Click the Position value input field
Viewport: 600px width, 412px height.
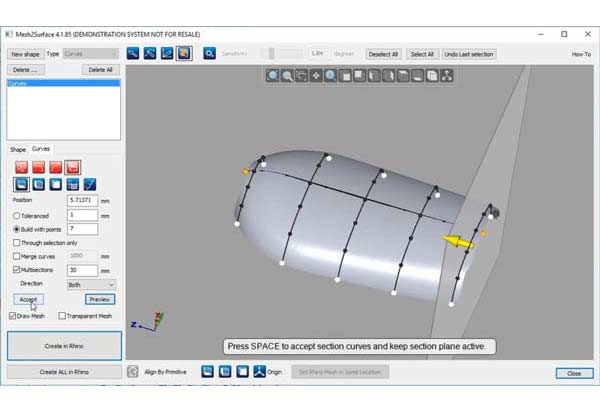[x=82, y=200]
